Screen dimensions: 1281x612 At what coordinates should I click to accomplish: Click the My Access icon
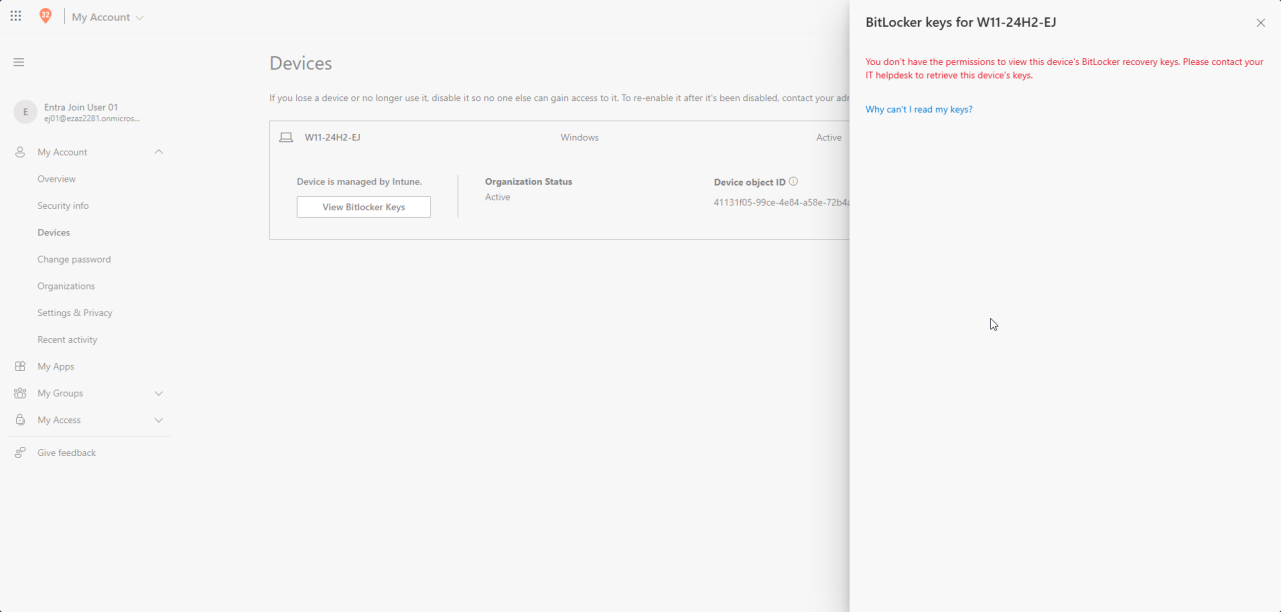[x=20, y=420]
